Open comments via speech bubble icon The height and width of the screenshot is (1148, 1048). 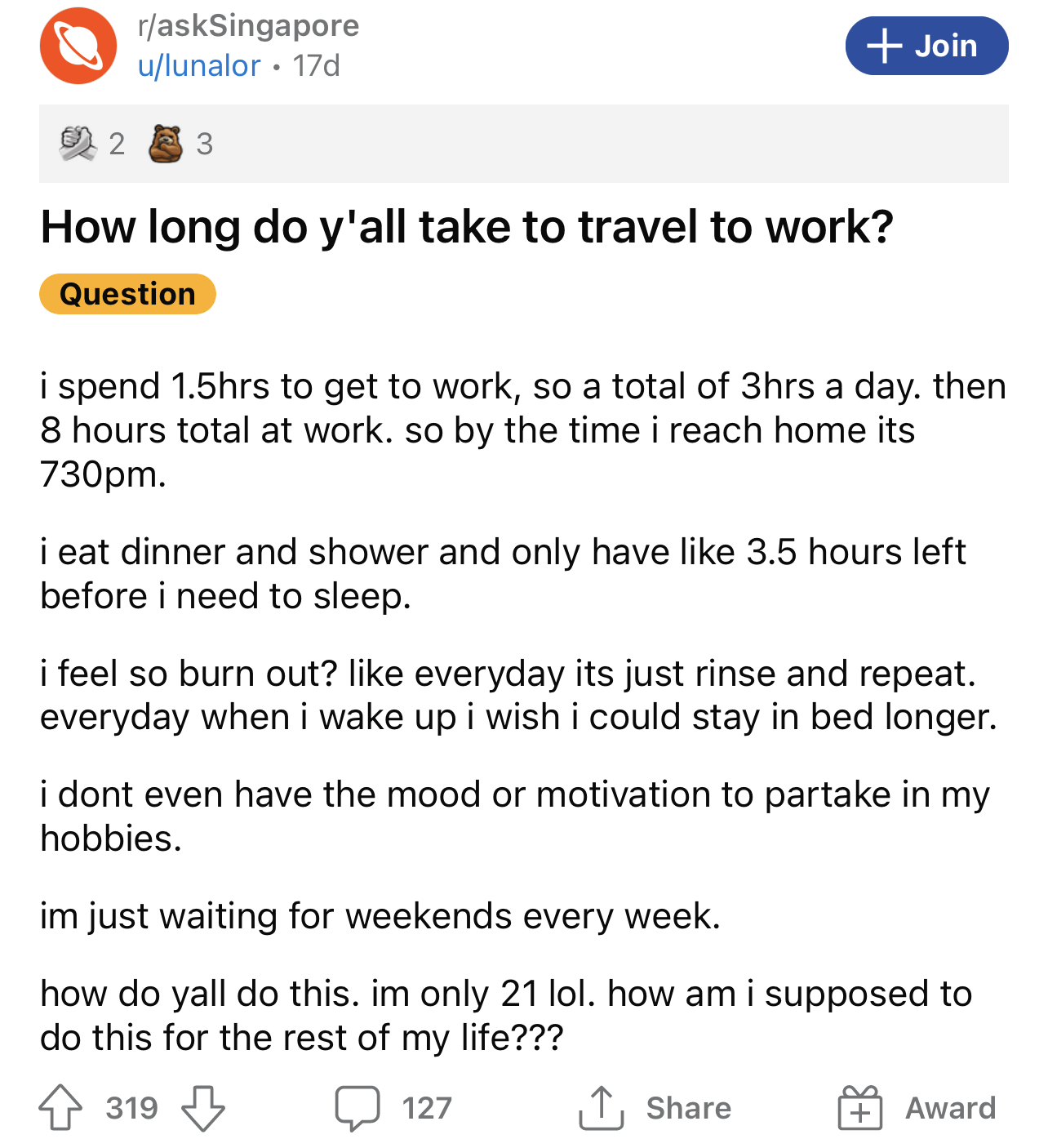tap(357, 1108)
